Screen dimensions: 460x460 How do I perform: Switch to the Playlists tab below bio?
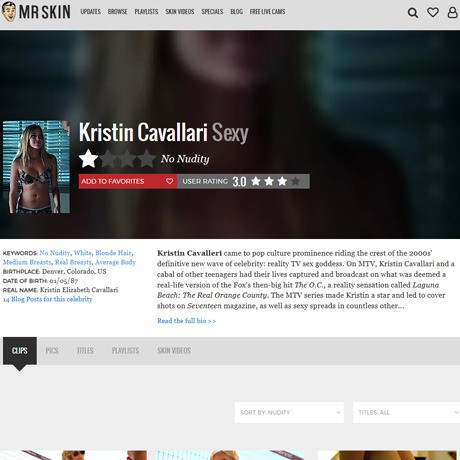click(x=125, y=351)
